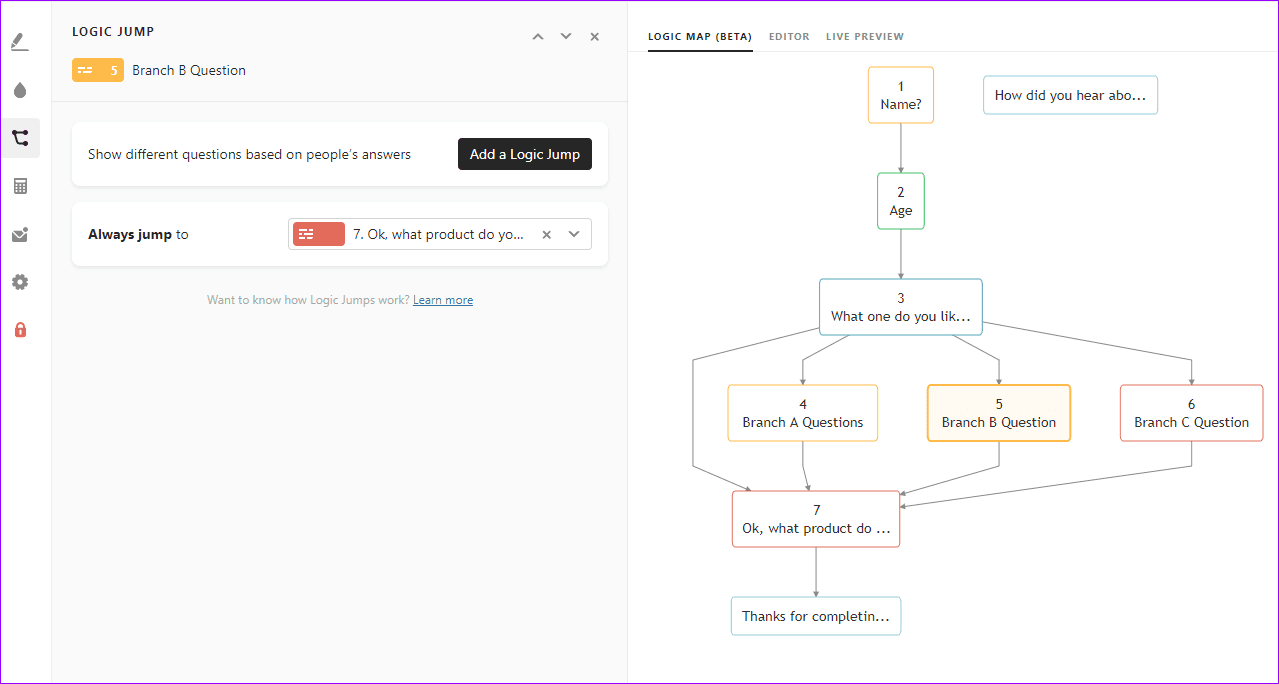Open the Build pencil icon in sidebar
Image resolution: width=1279 pixels, height=684 pixels.
(20, 42)
